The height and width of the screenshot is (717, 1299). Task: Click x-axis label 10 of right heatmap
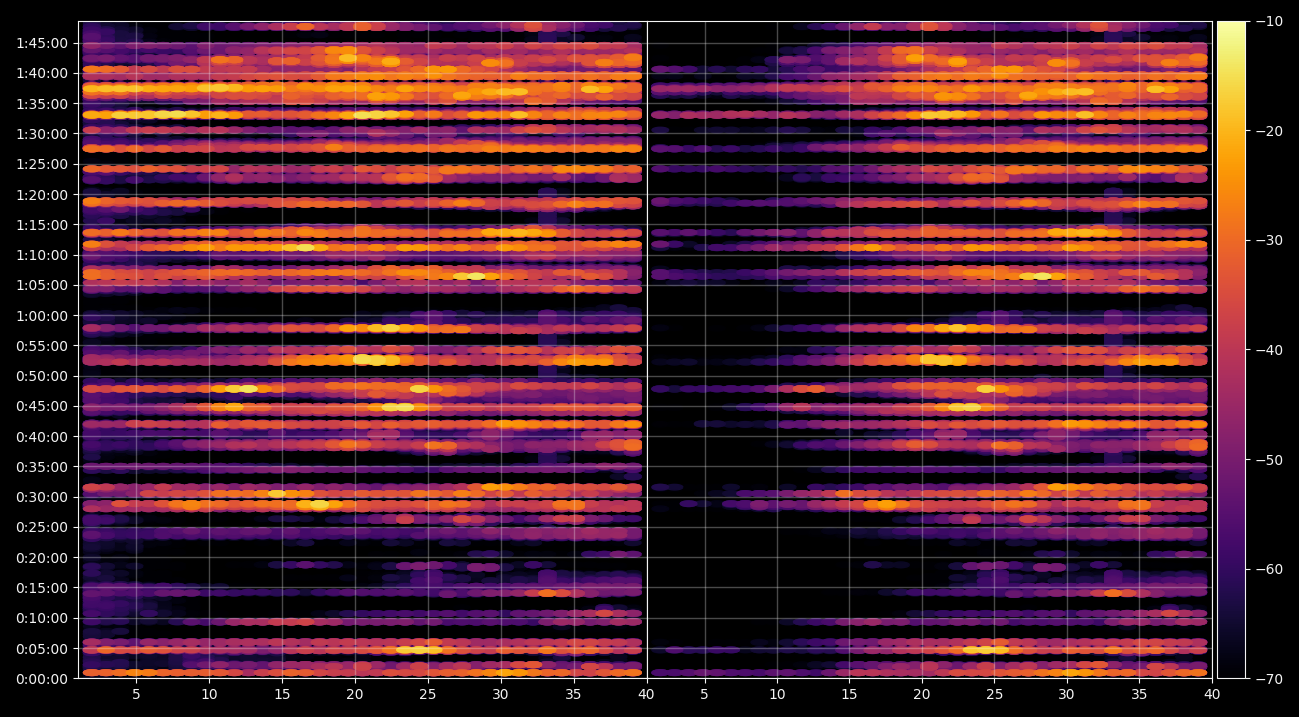pyautogui.click(x=777, y=694)
